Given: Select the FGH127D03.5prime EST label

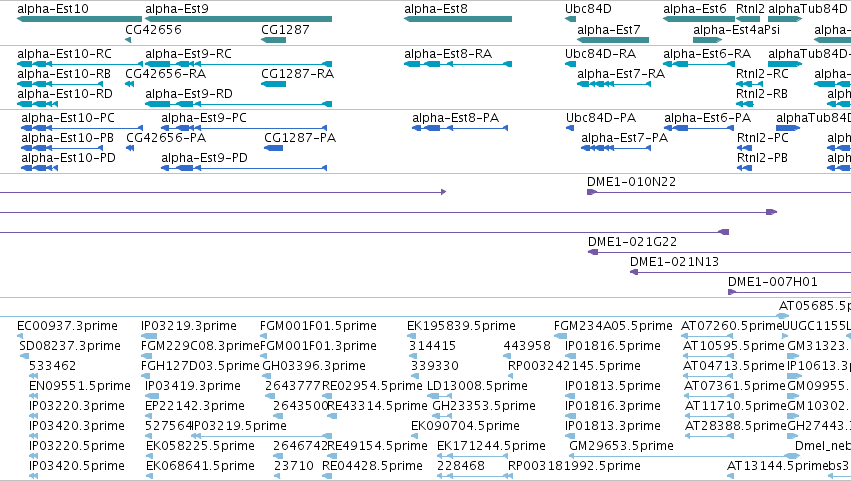Looking at the screenshot, I should [200, 365].
